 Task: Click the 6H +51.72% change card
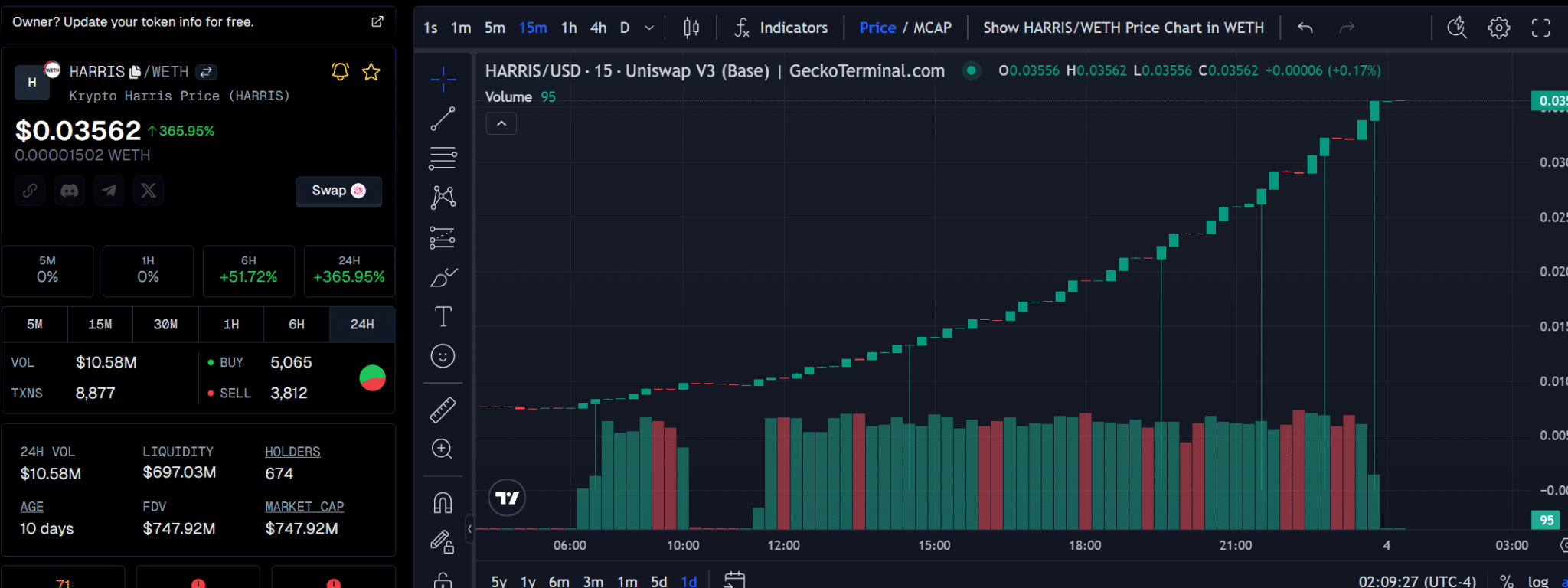tap(249, 271)
